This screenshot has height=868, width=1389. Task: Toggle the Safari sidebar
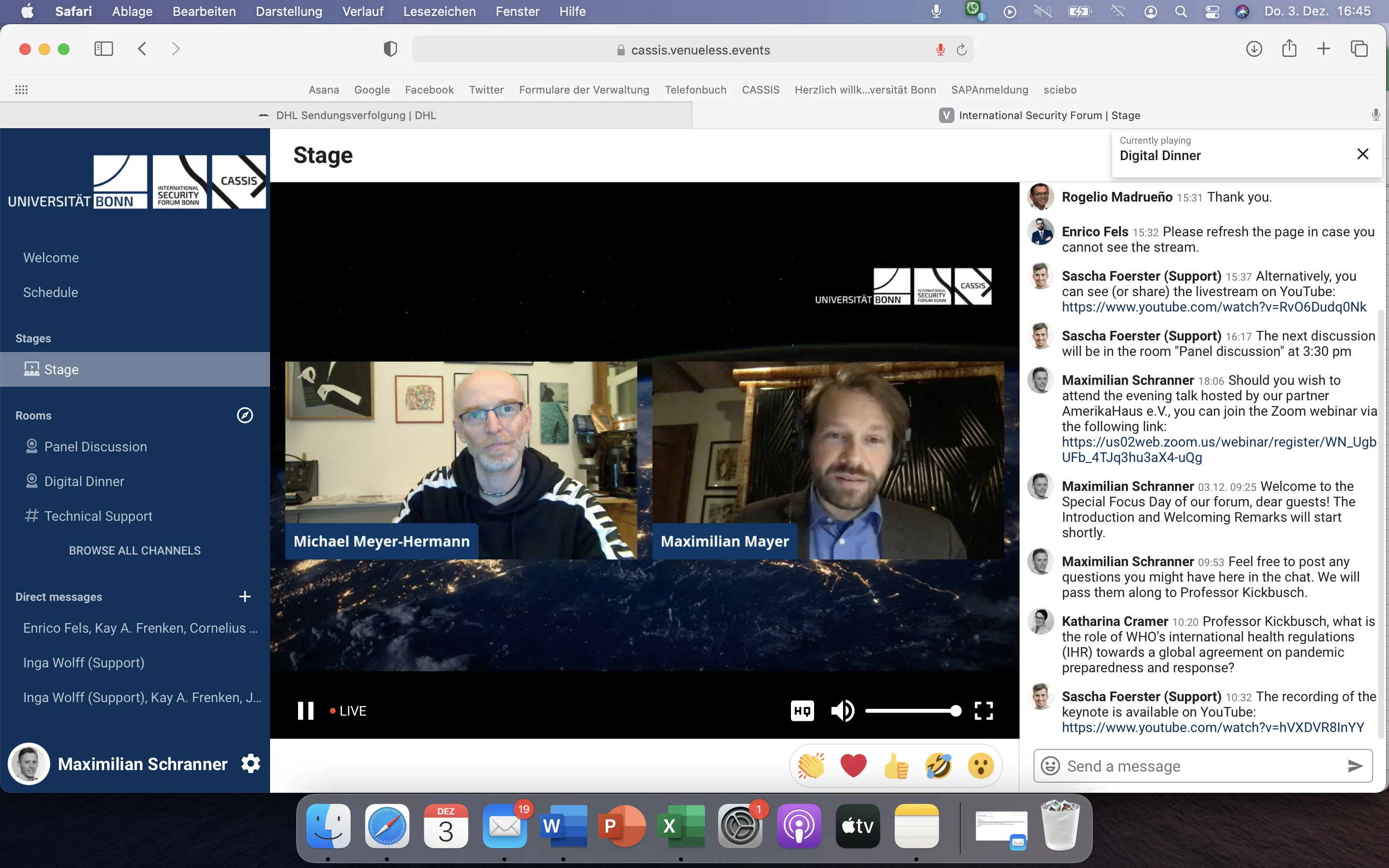(x=103, y=49)
